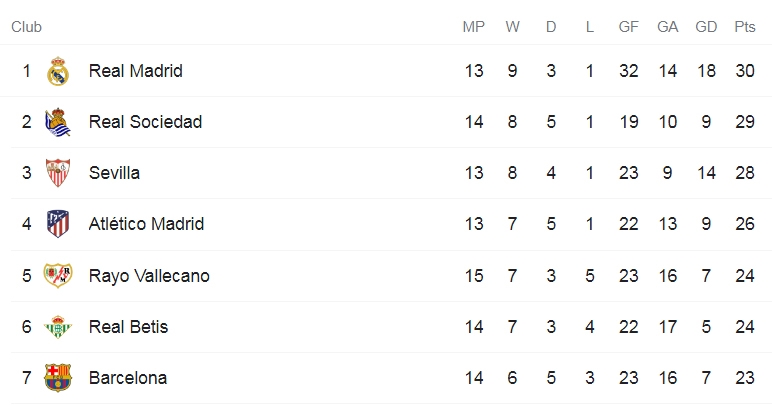This screenshot has width=772, height=405.
Task: Click the Pts column header
Action: pyautogui.click(x=745, y=27)
